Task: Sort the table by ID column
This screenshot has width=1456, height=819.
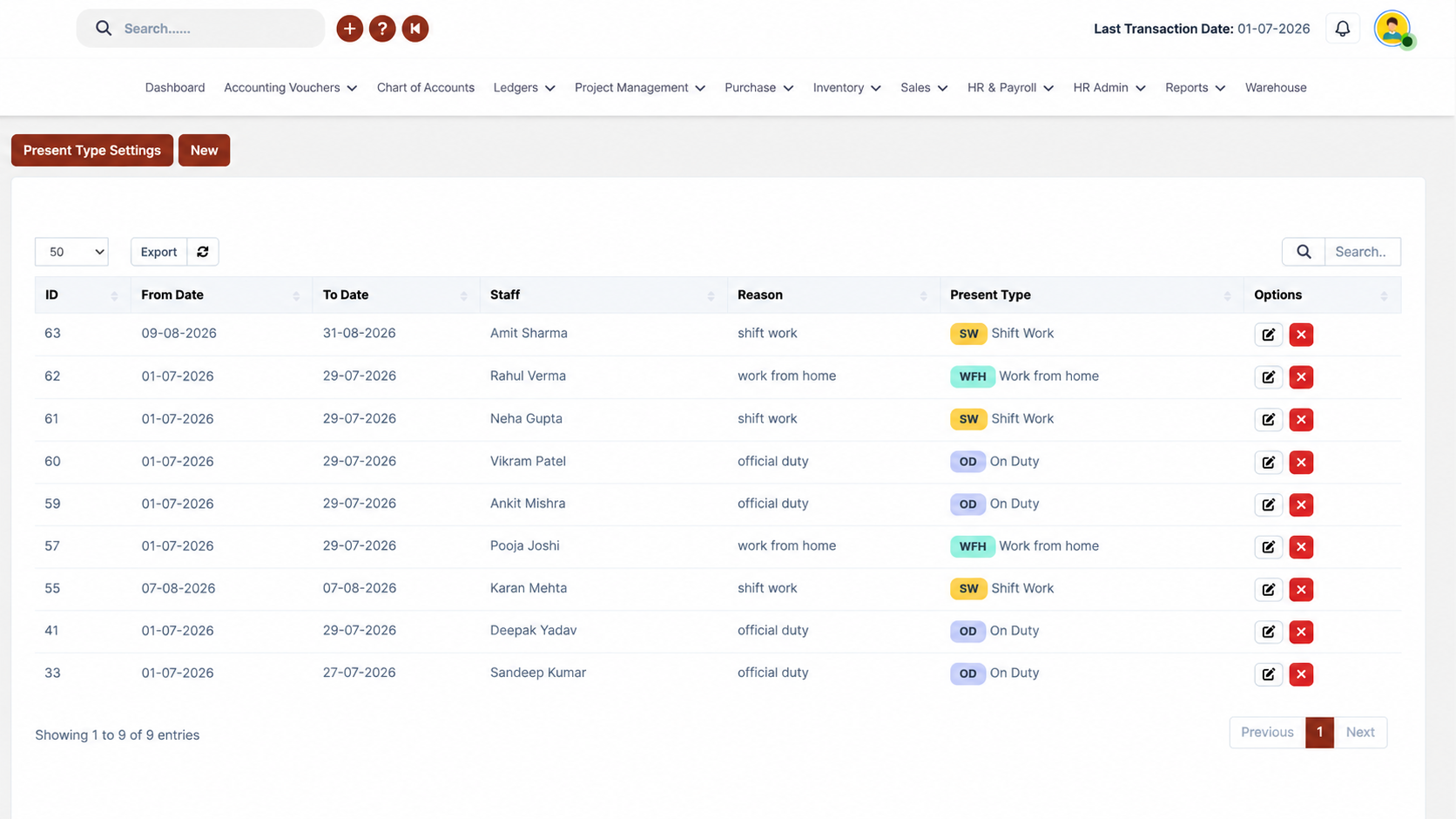Action: coord(82,295)
